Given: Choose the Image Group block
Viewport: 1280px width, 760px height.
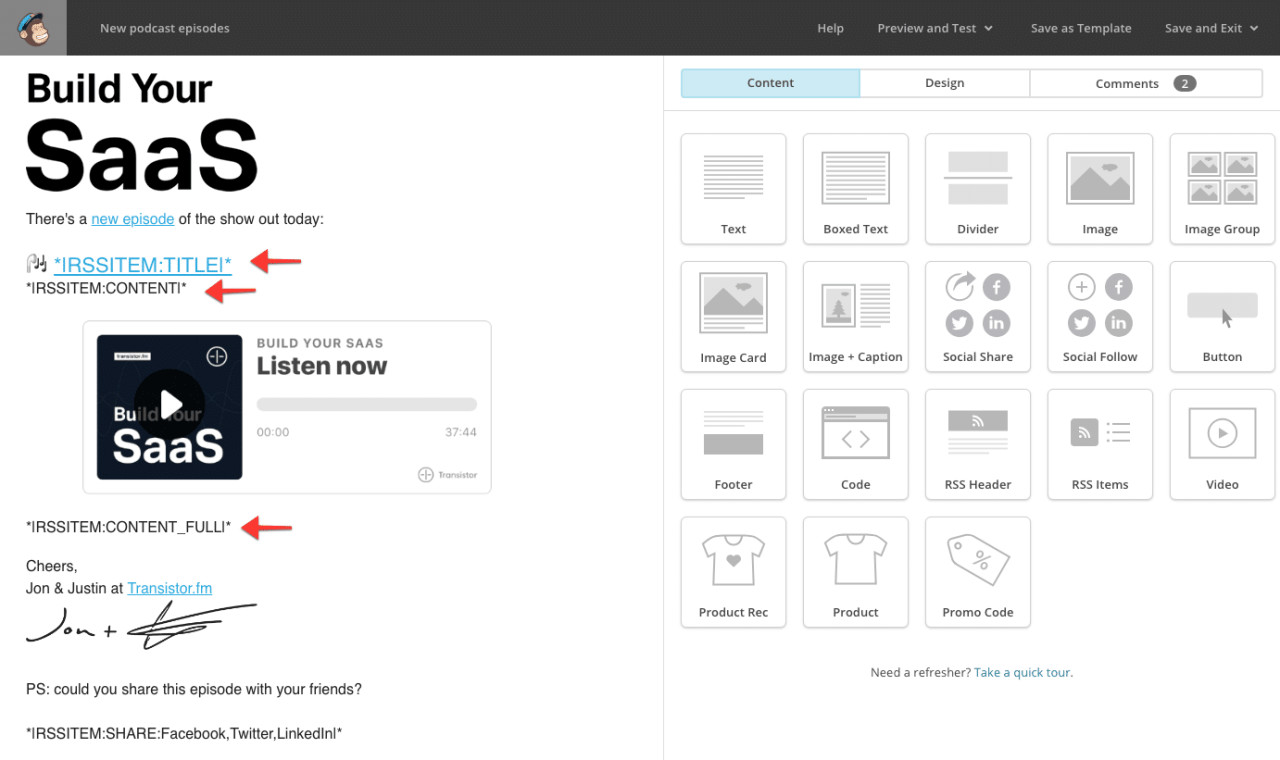Looking at the screenshot, I should (1221, 189).
